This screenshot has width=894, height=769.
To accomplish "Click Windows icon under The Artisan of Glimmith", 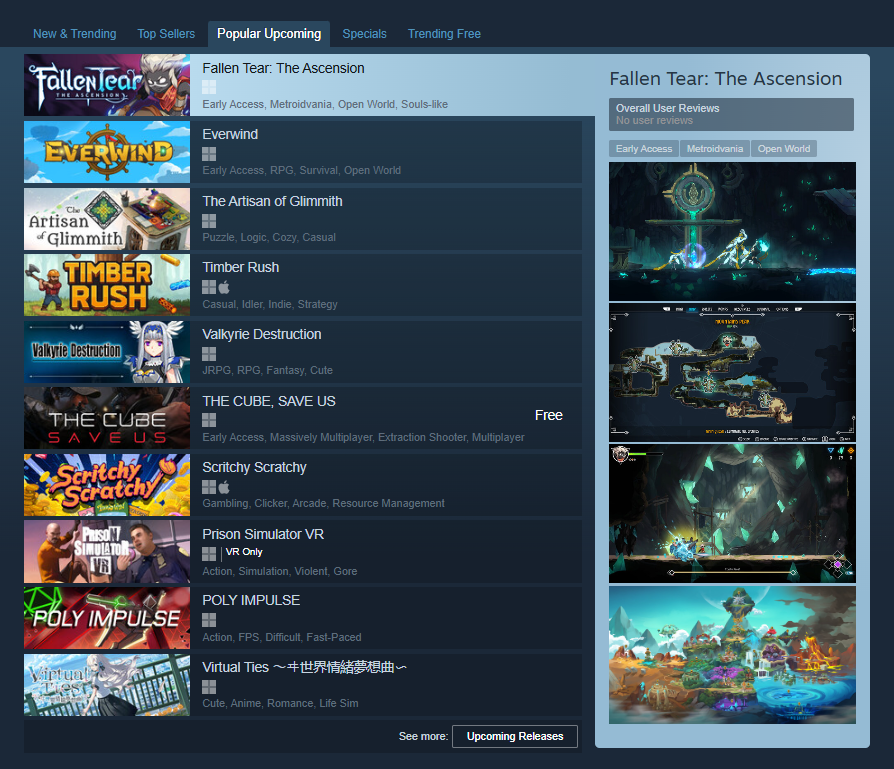I will point(209,221).
